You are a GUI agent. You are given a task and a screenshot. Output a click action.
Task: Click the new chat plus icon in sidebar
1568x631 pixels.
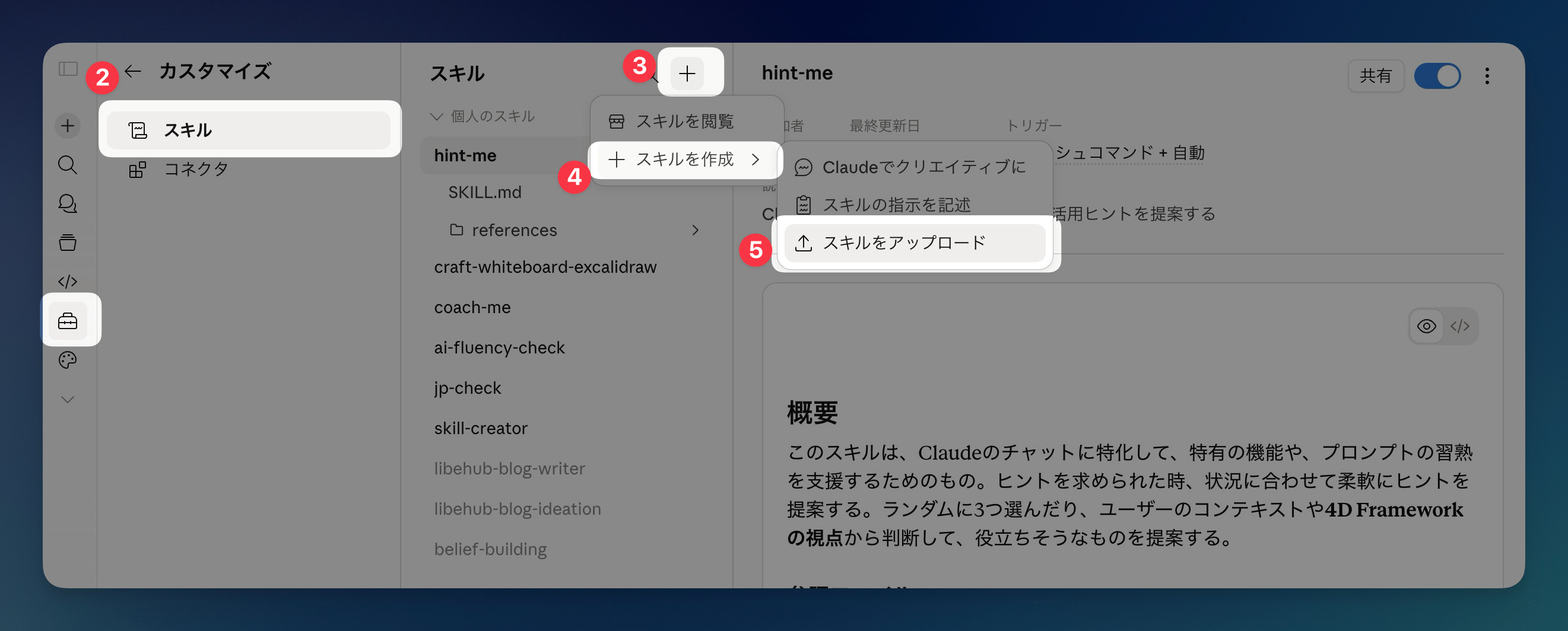[68, 126]
